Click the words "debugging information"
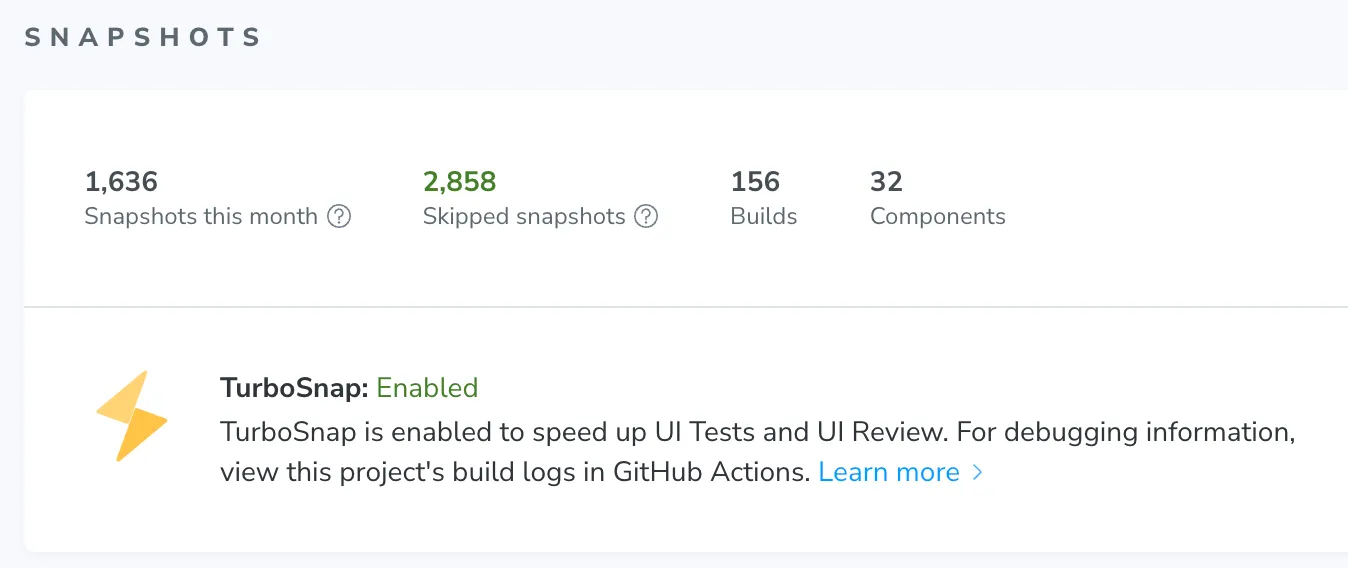This screenshot has height=568, width=1348. (1150, 433)
